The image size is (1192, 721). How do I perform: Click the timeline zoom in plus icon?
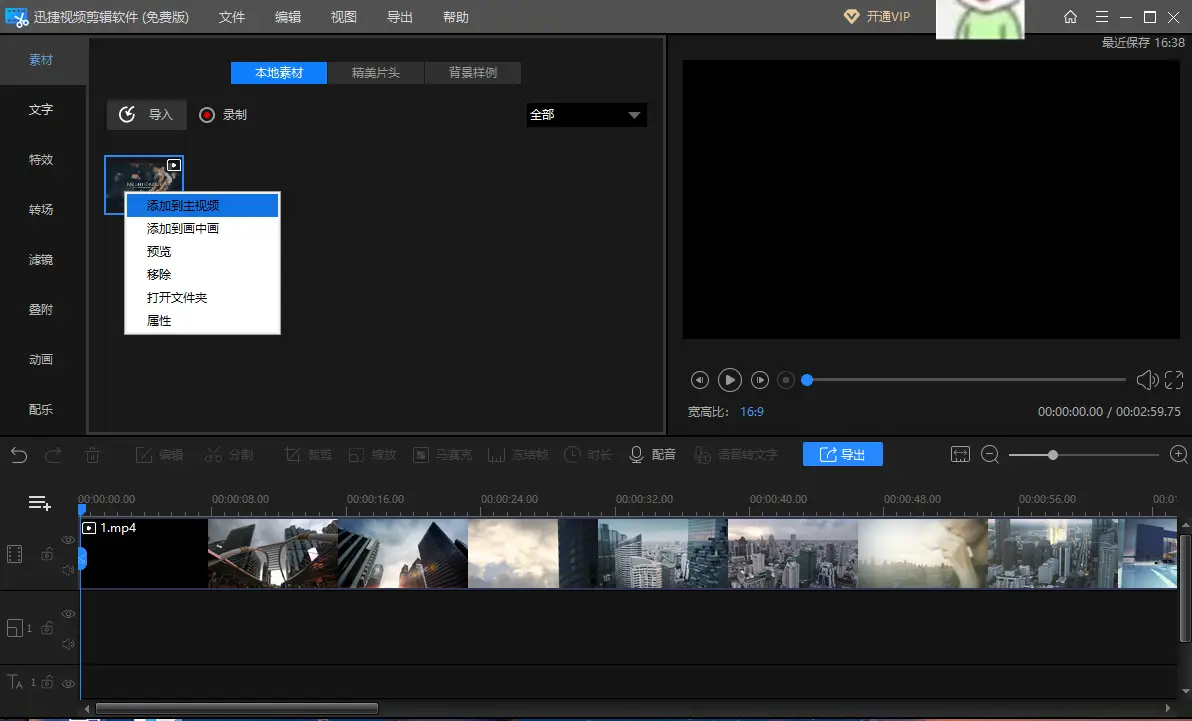(x=1178, y=455)
